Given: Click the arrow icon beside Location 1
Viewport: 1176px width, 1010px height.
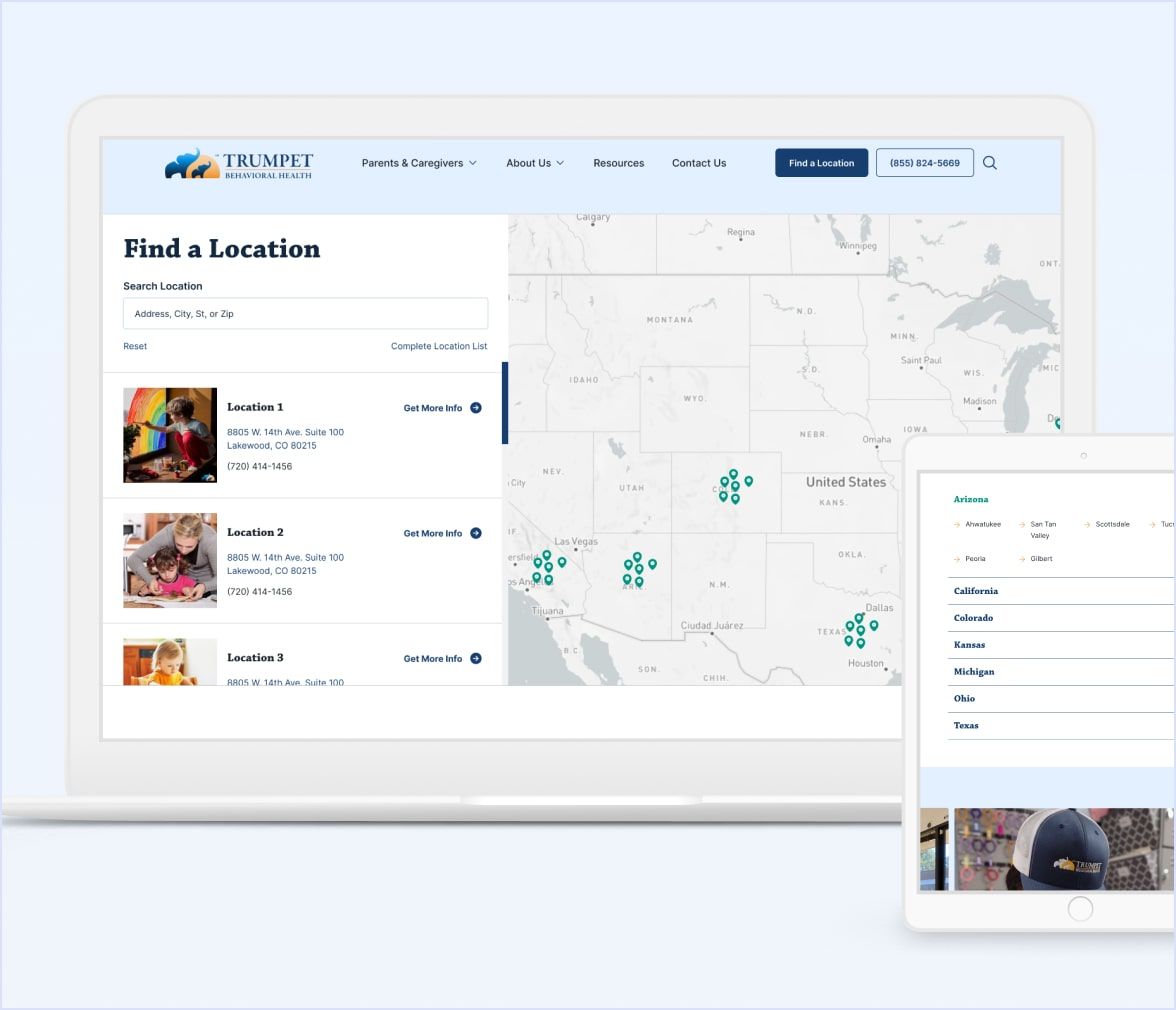Looking at the screenshot, I should click(x=476, y=408).
